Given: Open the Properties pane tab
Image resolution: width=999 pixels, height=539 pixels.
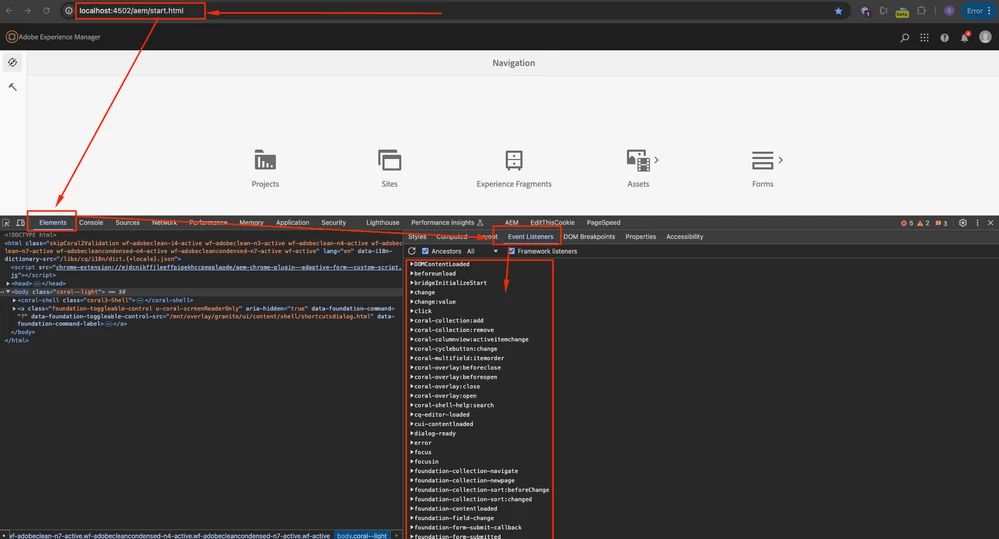Looking at the screenshot, I should tap(640, 236).
